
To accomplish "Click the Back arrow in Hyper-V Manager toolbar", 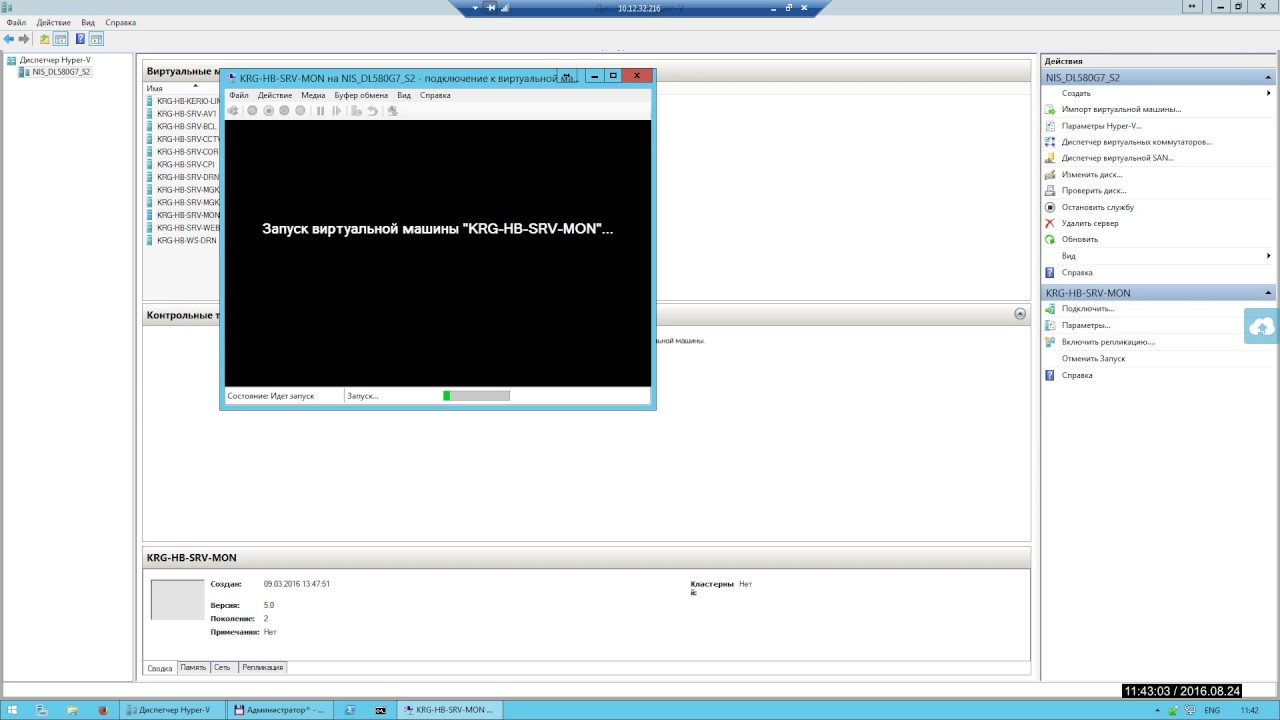I will tap(9, 39).
